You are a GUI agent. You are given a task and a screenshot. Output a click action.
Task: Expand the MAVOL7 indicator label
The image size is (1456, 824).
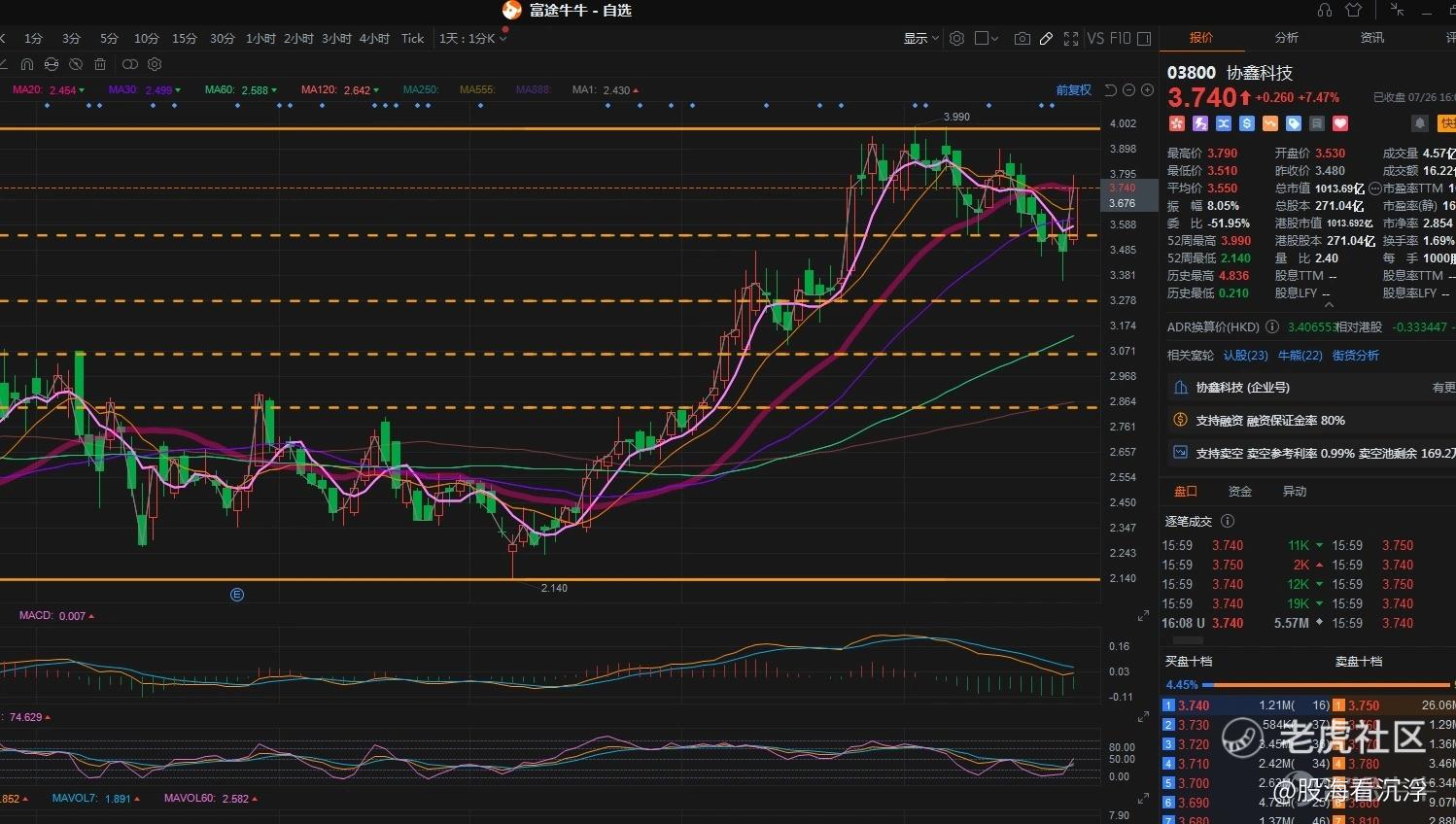[96, 799]
